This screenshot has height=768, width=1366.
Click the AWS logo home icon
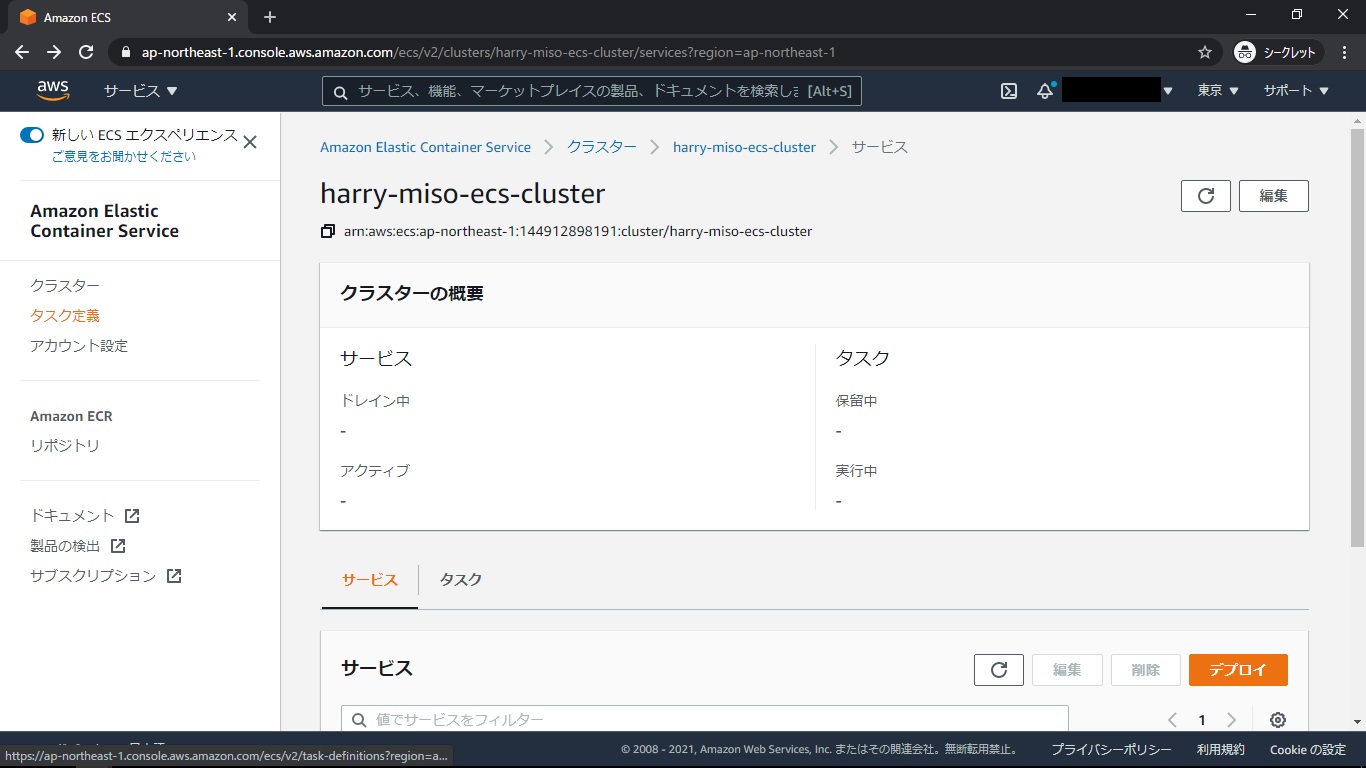click(53, 91)
